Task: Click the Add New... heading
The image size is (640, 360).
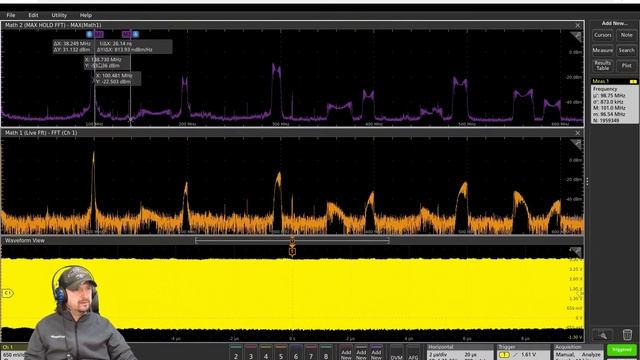Action: [x=615, y=23]
